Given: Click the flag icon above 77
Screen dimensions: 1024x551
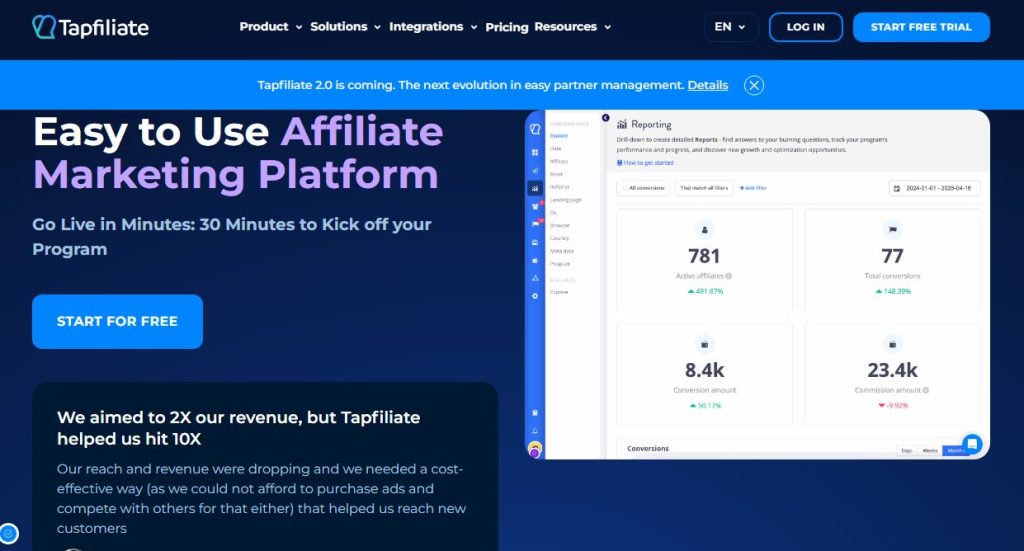Looking at the screenshot, I should click(892, 230).
